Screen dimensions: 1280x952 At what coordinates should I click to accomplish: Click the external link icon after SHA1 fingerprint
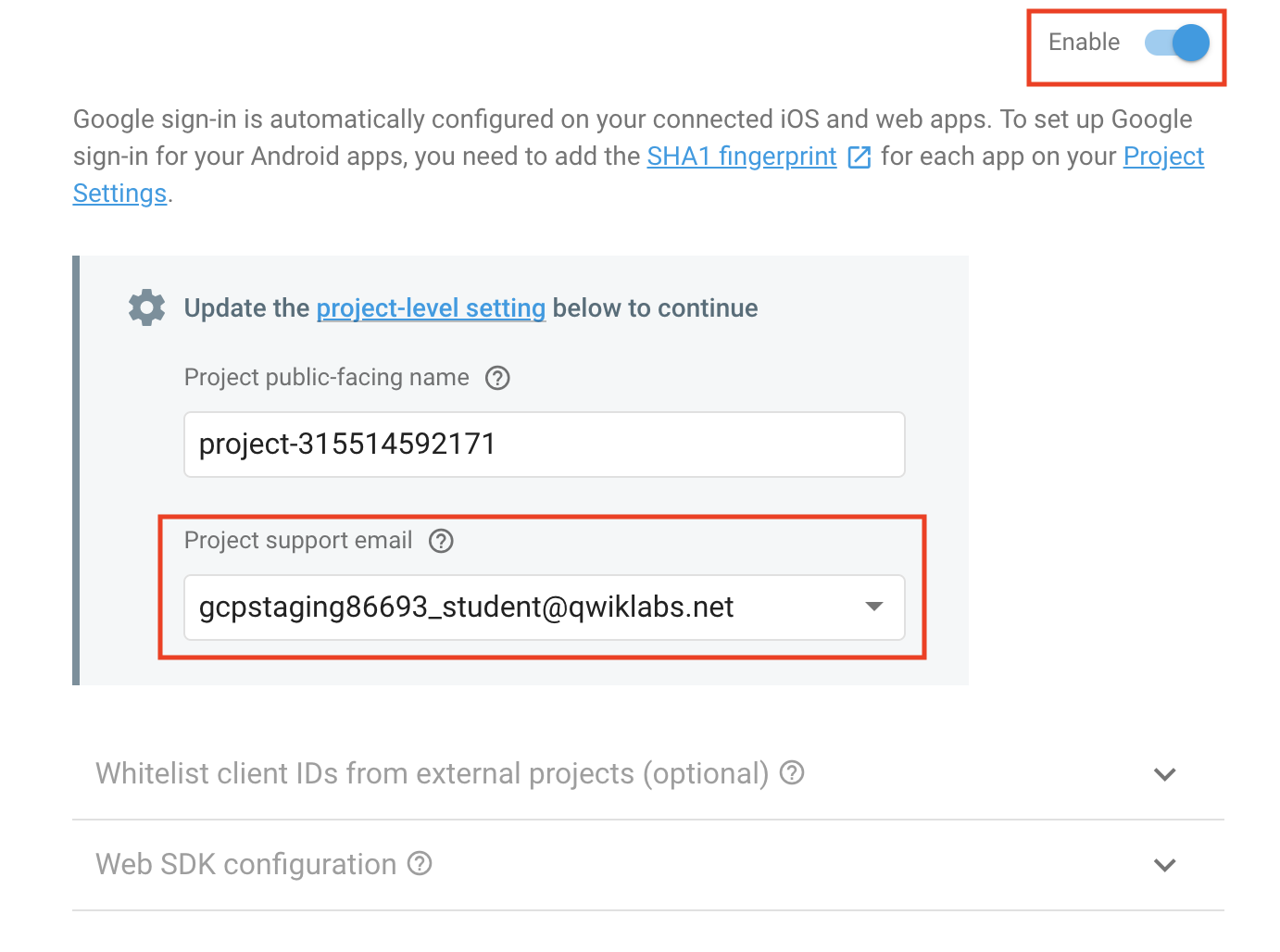tap(860, 157)
